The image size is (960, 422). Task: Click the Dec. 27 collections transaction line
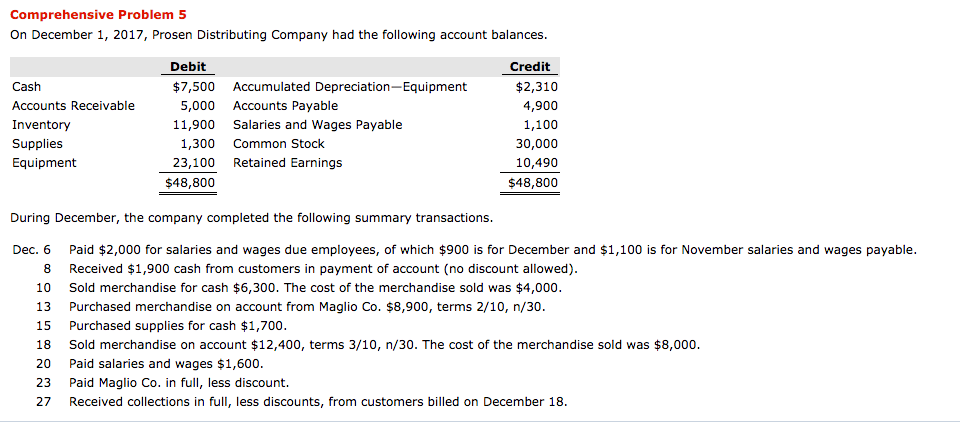point(318,402)
